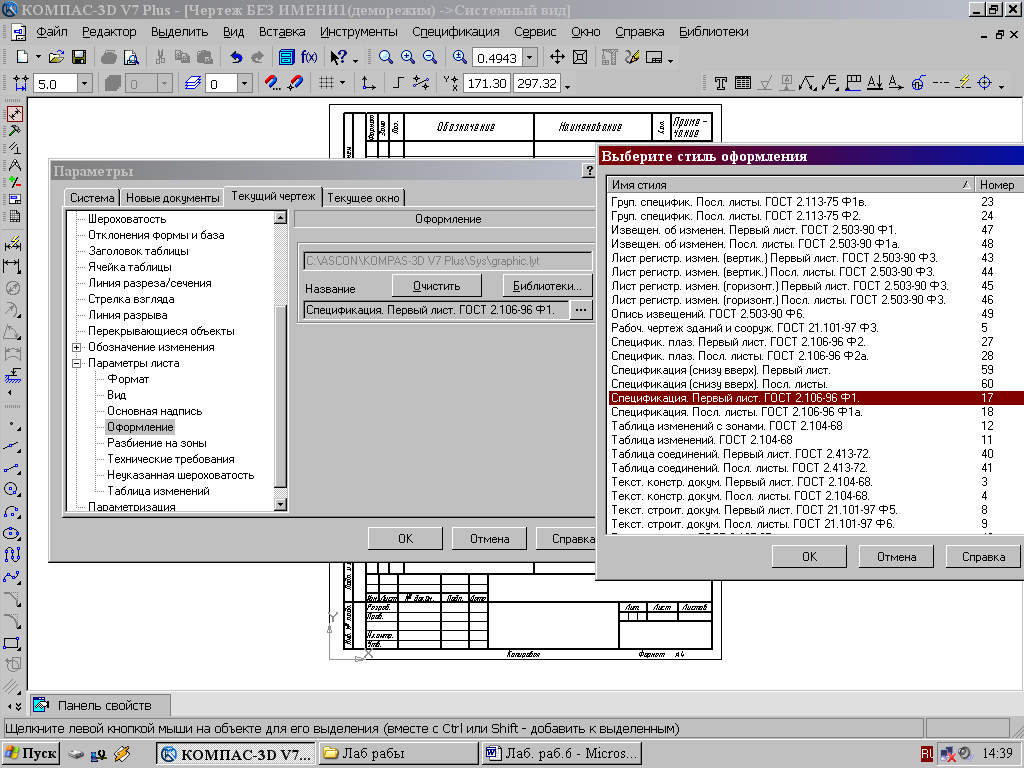Select Основная надпись tree item
The image size is (1024, 768).
coord(155,411)
